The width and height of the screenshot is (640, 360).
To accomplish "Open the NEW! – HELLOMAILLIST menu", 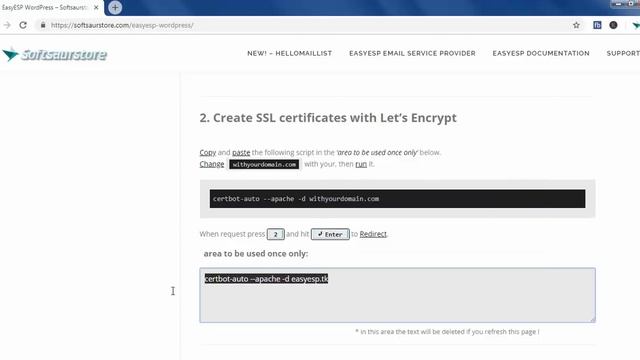I will coord(289,53).
